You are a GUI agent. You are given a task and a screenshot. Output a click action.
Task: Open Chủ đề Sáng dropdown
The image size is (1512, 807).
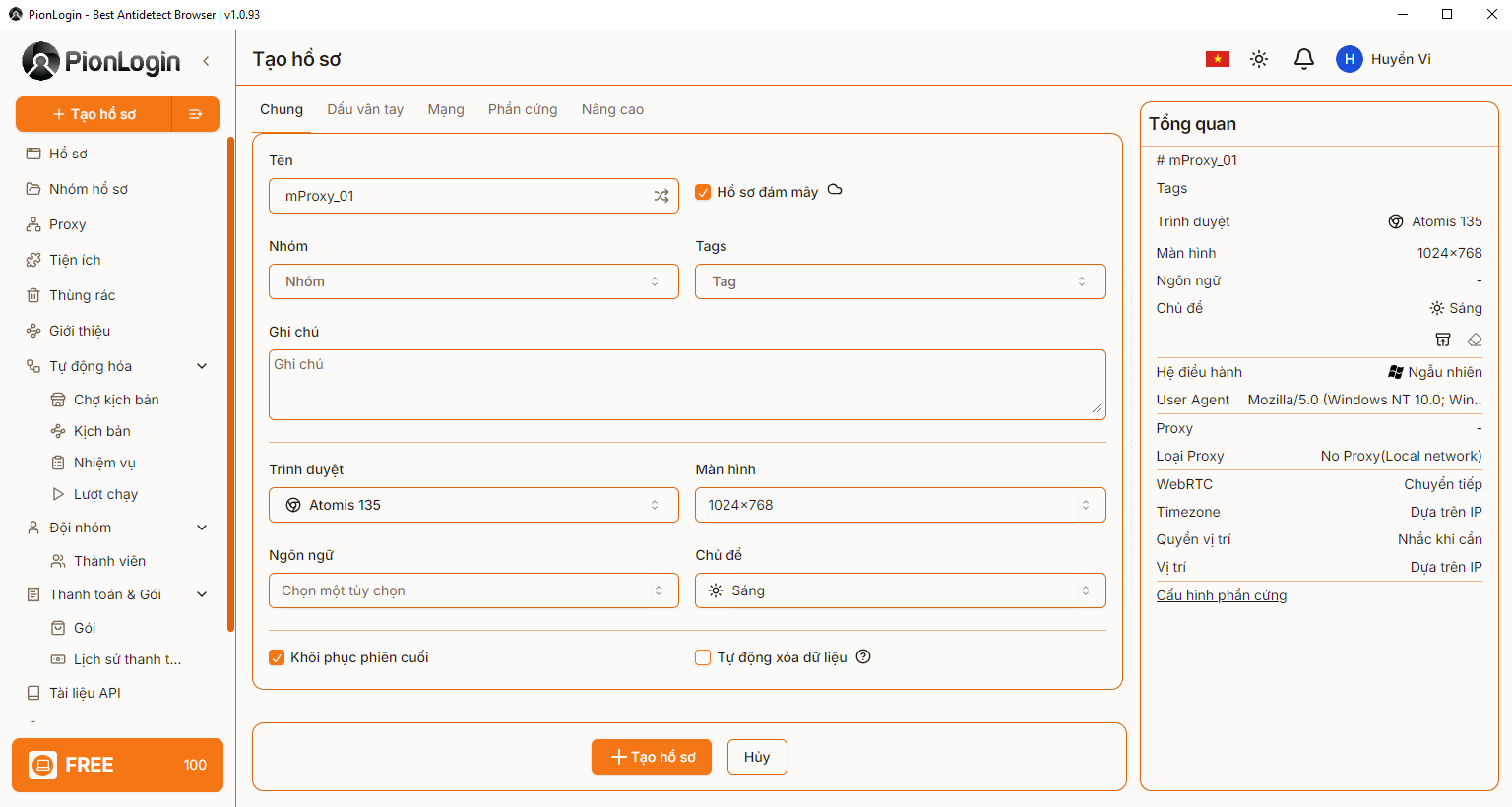tap(901, 590)
